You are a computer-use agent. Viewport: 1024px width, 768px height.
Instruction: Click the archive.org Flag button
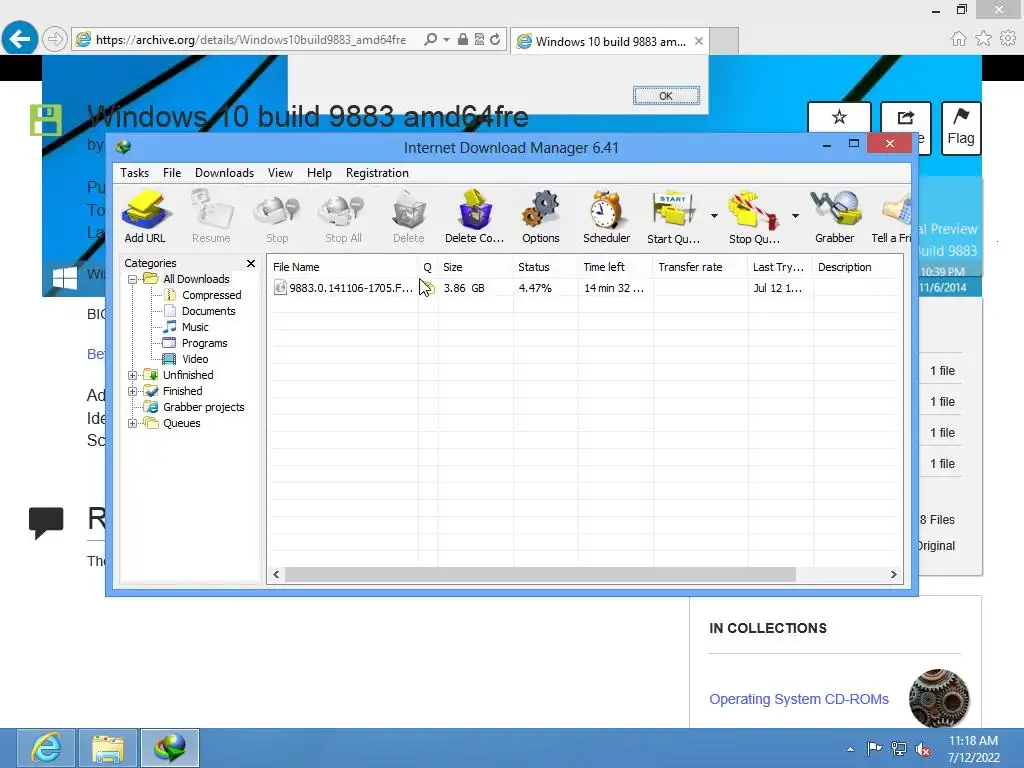pyautogui.click(x=961, y=128)
